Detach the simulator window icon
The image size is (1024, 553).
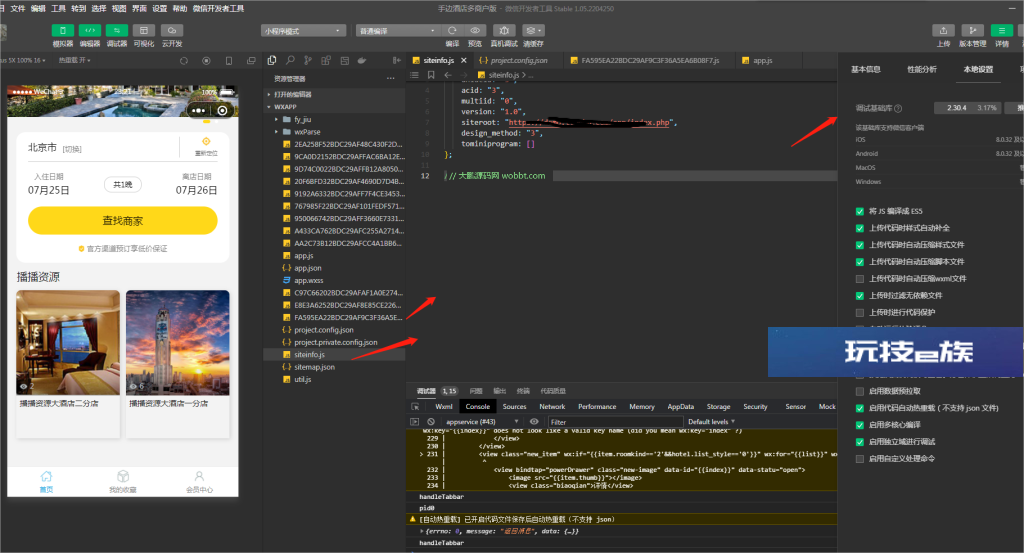point(251,61)
